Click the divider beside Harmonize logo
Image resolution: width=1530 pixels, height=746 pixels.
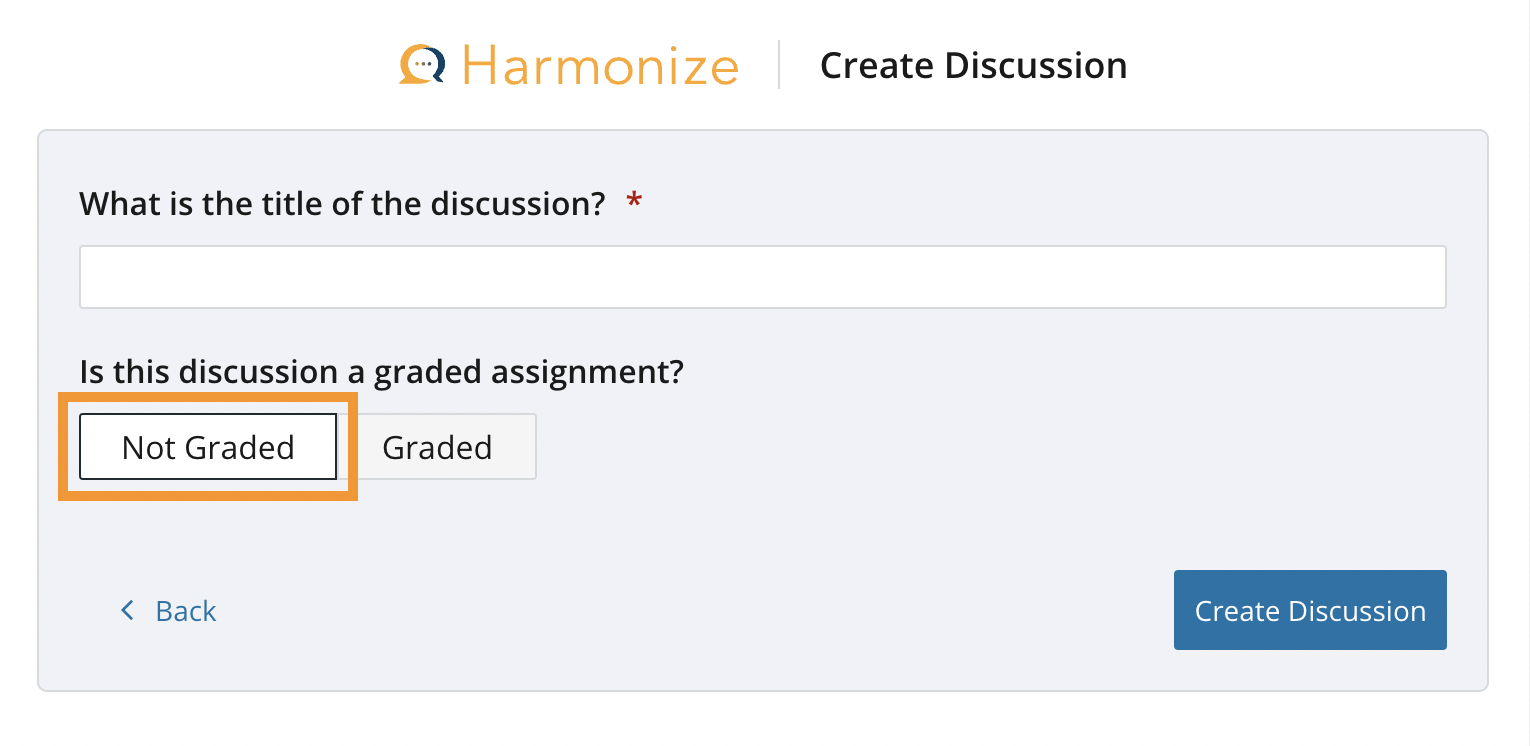point(779,65)
